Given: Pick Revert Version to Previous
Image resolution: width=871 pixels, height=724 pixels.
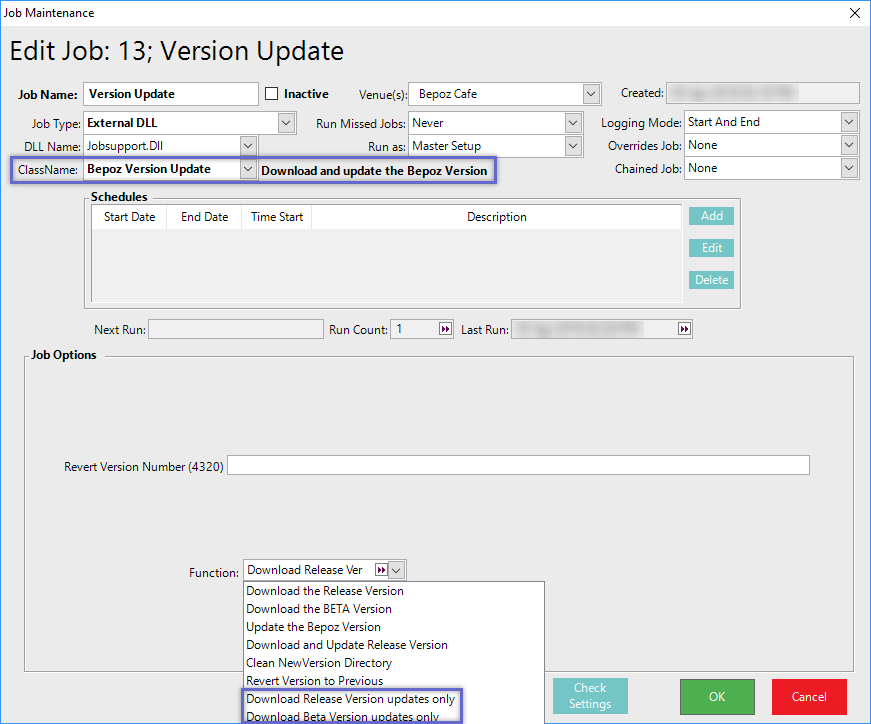Looking at the screenshot, I should (x=314, y=681).
